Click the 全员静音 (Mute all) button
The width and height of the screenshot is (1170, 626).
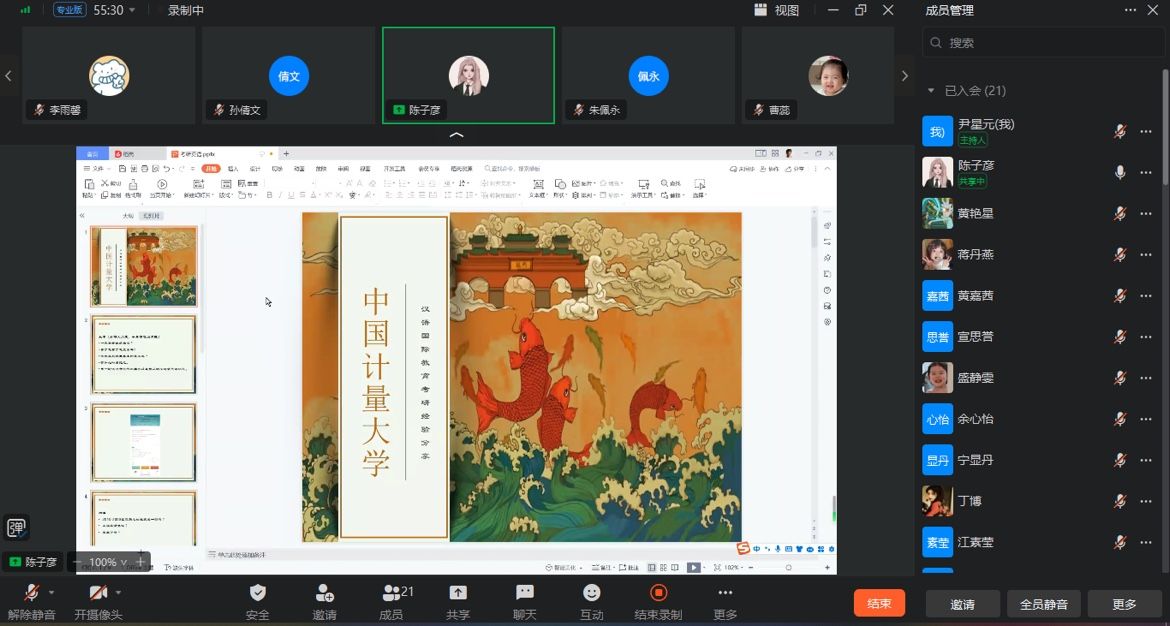1043,604
